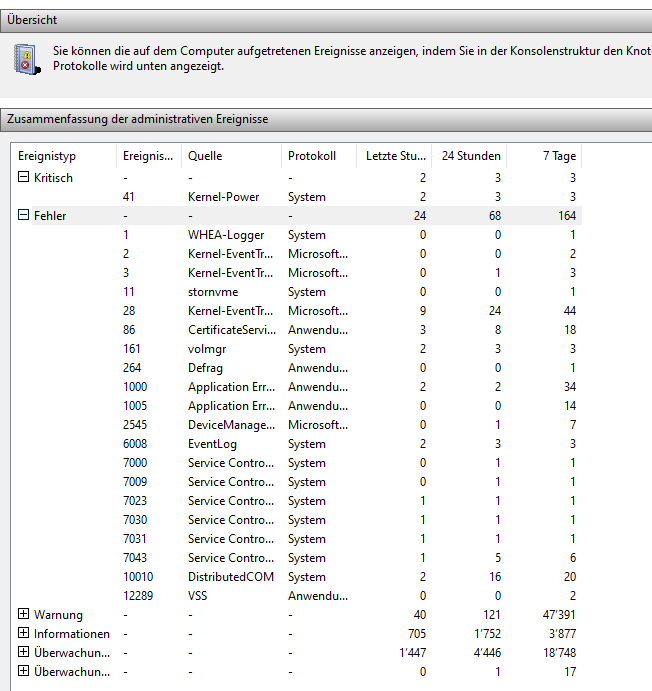
Task: Click event ID 12289 cell
Action: (138, 595)
